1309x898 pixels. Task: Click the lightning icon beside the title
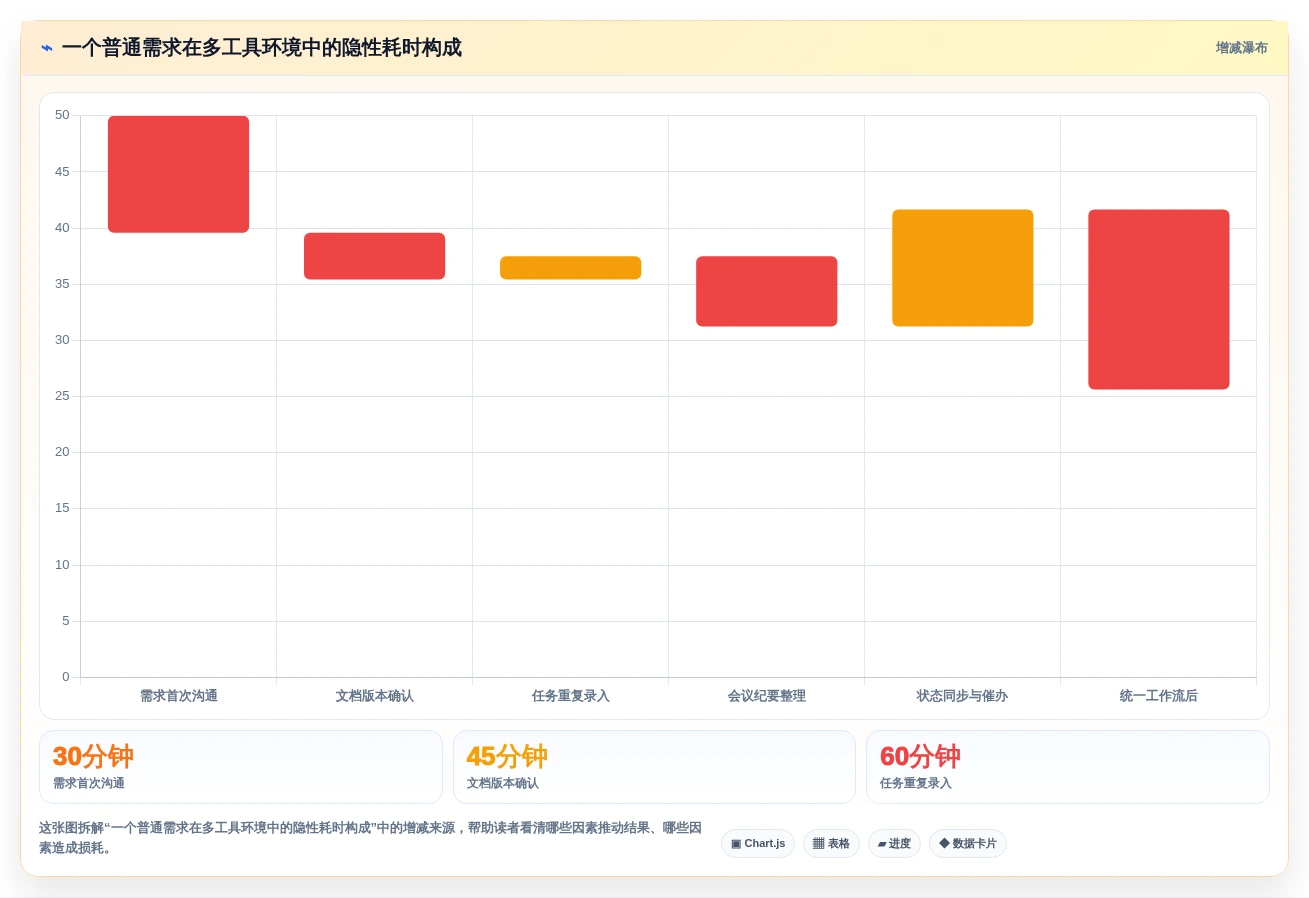(x=47, y=48)
